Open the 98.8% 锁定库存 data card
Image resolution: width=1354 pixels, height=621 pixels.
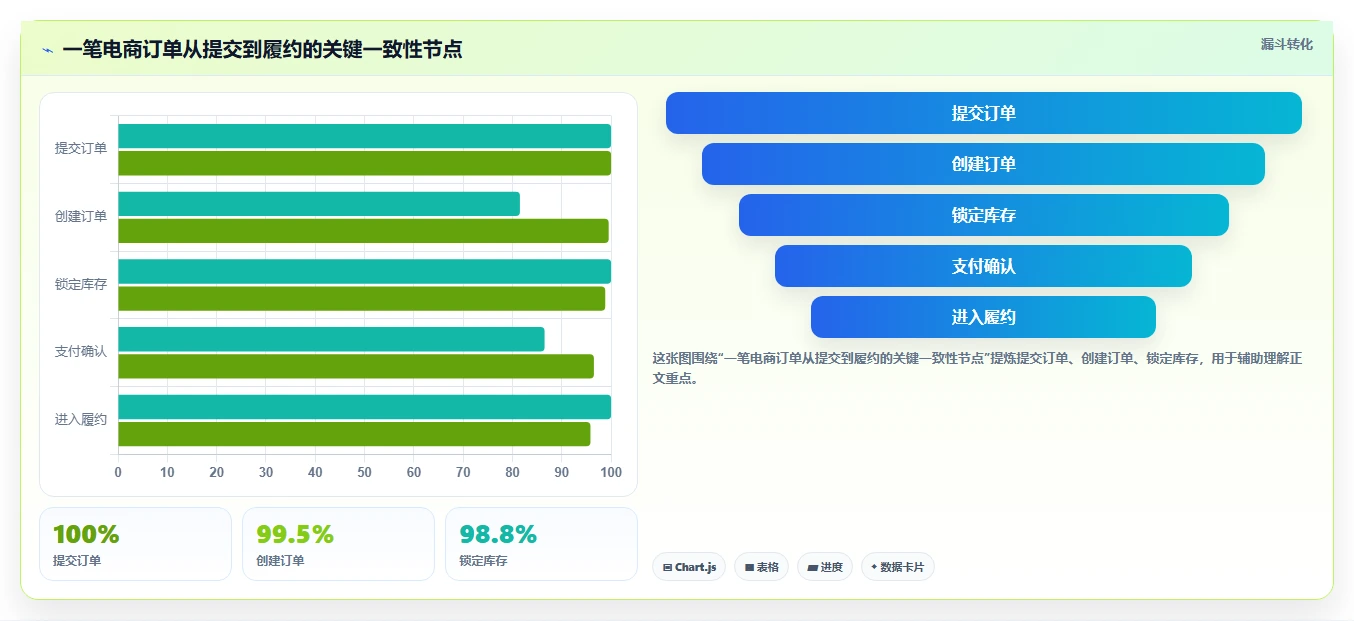tap(541, 544)
